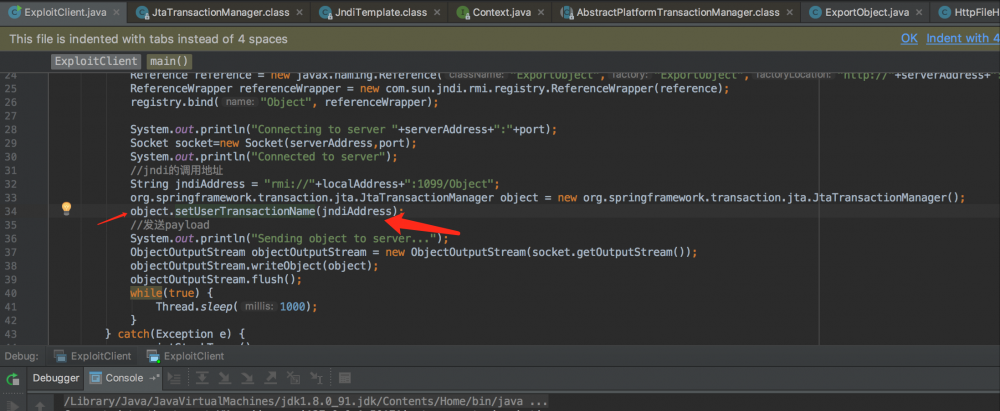Click line number 40 in the gutter
The width and height of the screenshot is (1000, 411).
coord(10,293)
